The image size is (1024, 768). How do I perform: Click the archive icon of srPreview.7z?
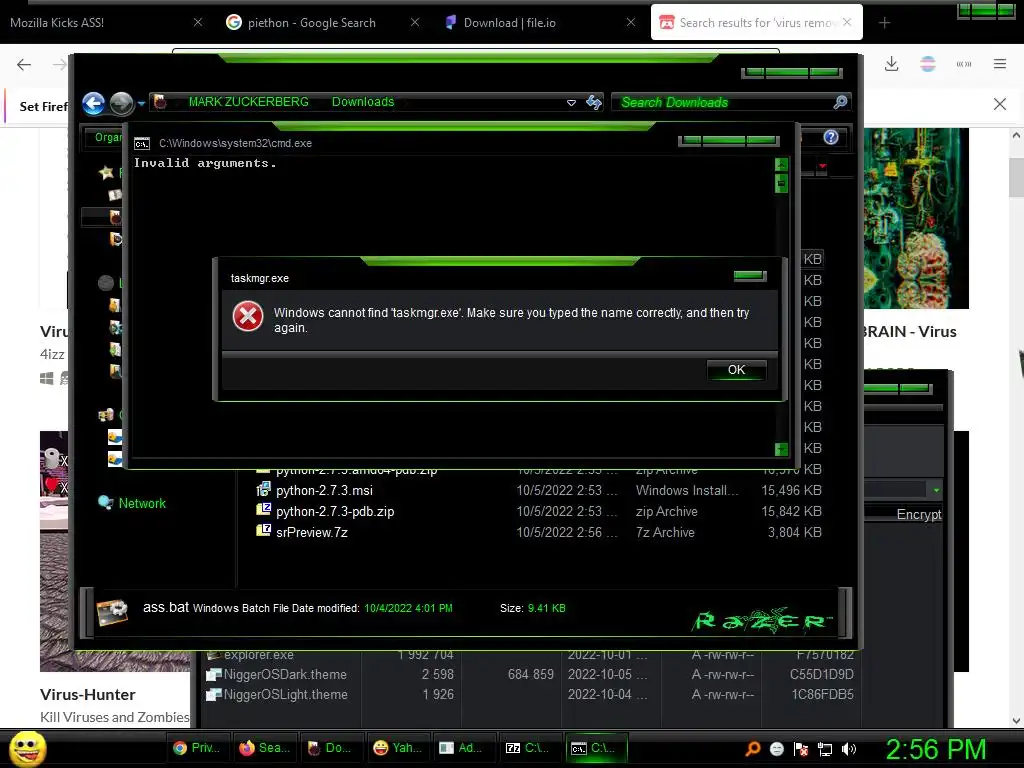[x=263, y=530]
